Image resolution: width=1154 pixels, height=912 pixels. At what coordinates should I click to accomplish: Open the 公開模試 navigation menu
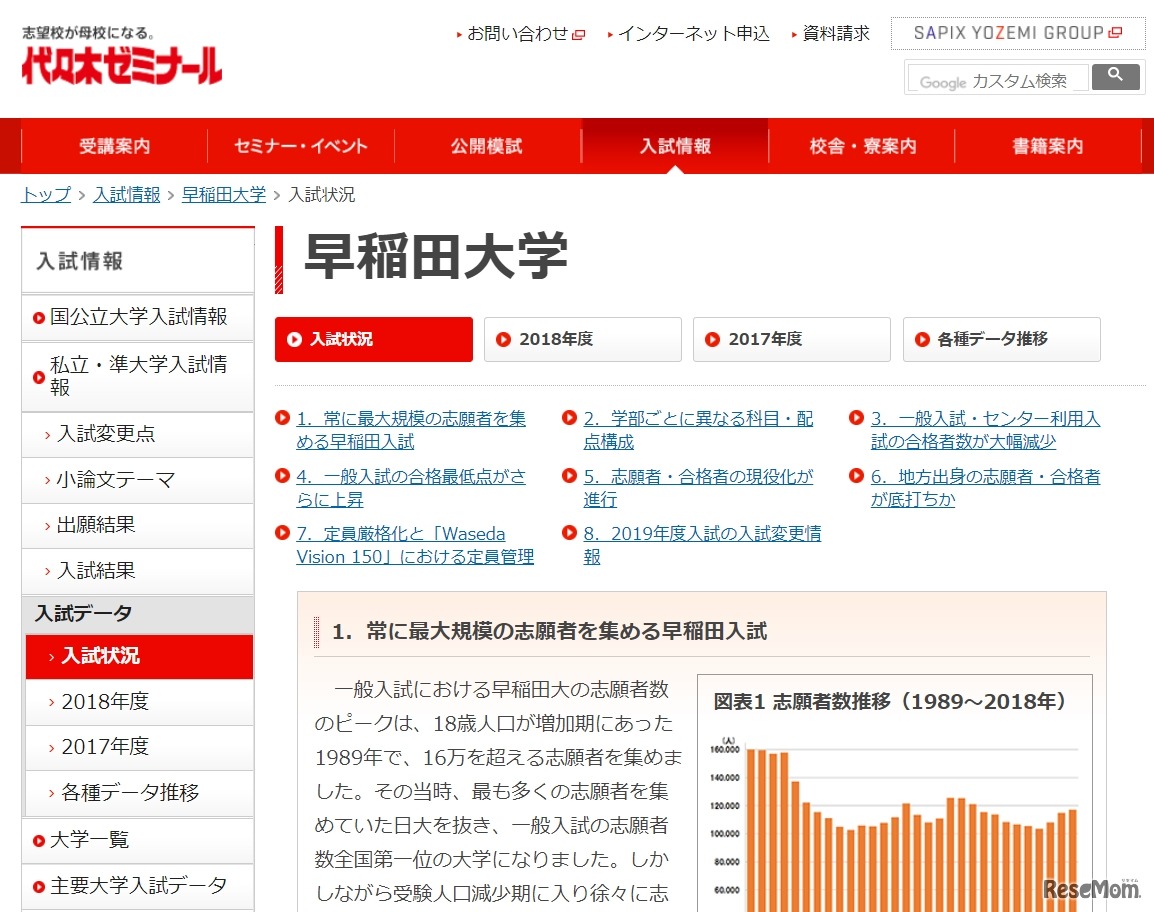tap(486, 145)
